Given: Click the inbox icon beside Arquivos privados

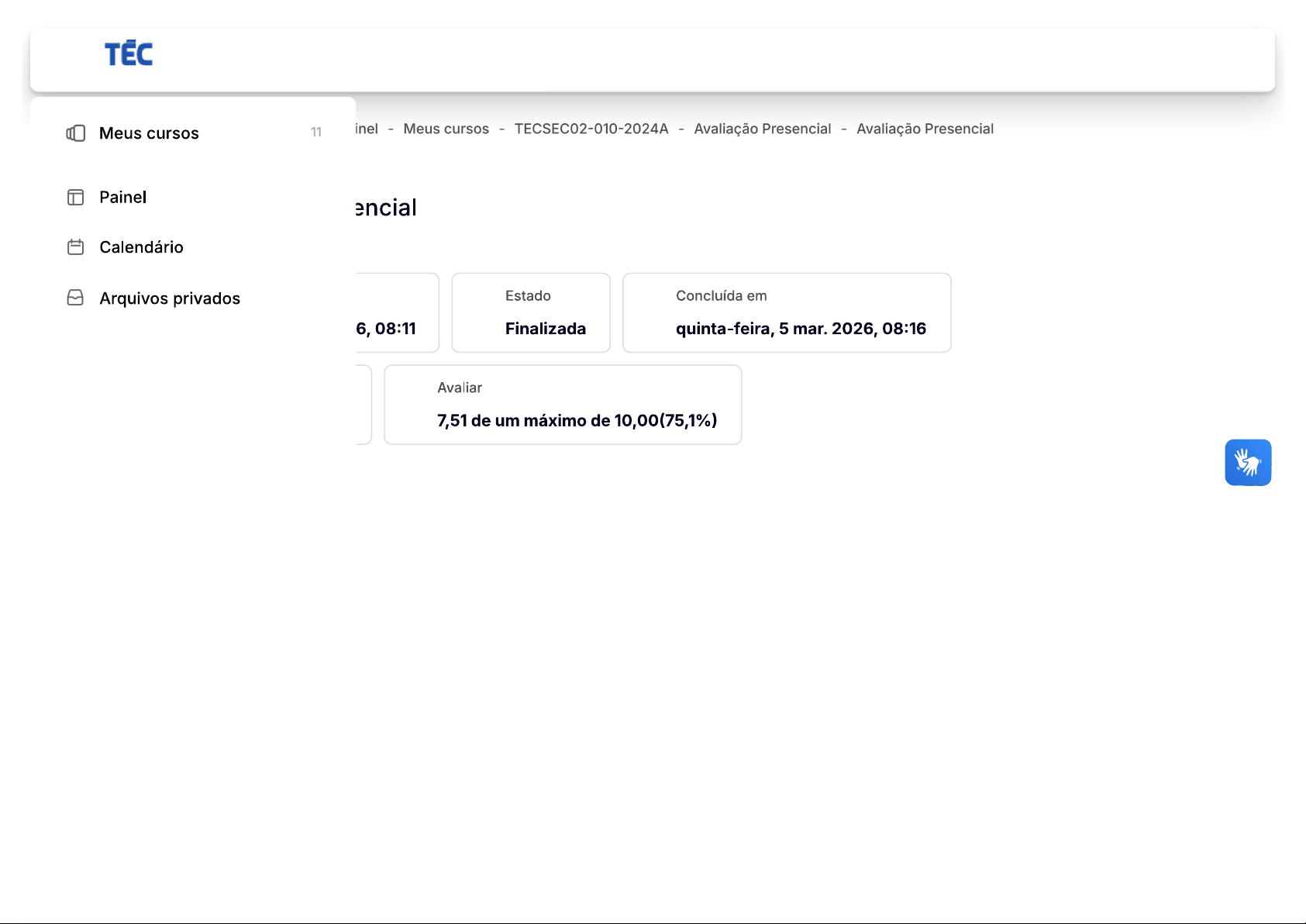Looking at the screenshot, I should 76,298.
